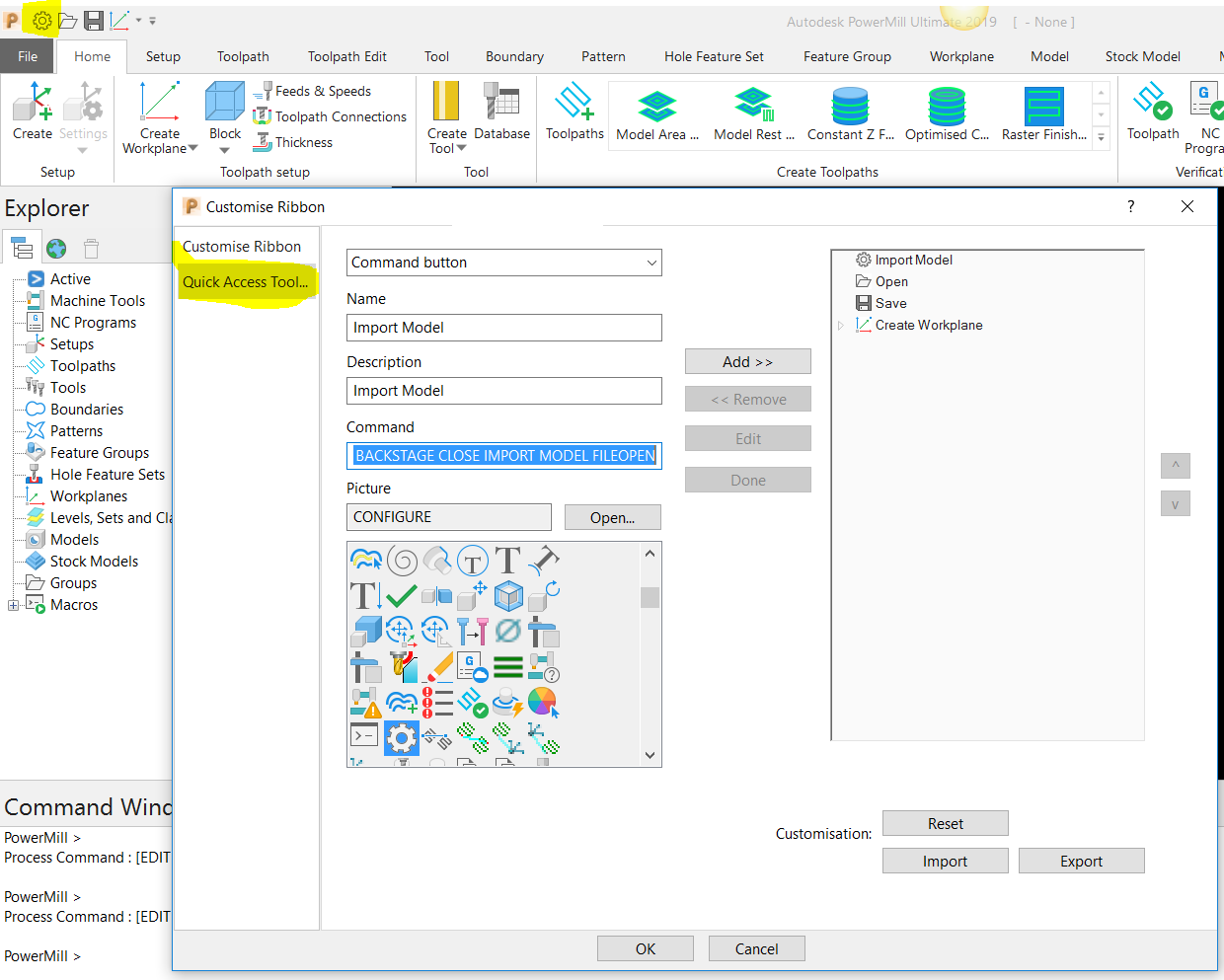The width and height of the screenshot is (1224, 980).
Task: Open quick access toolbar customise arrow
Action: click(152, 21)
